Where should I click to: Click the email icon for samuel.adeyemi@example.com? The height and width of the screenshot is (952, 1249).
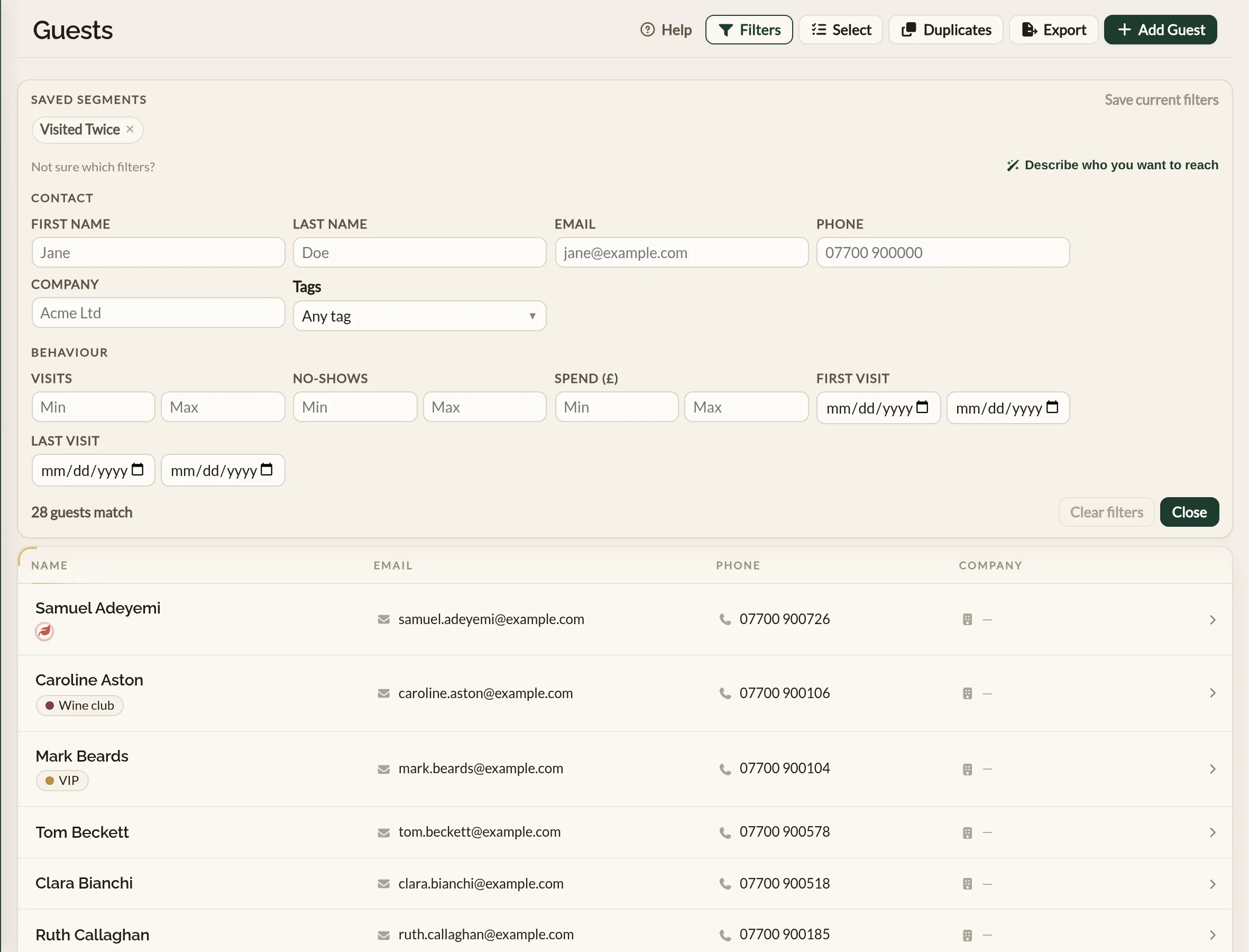coord(383,619)
